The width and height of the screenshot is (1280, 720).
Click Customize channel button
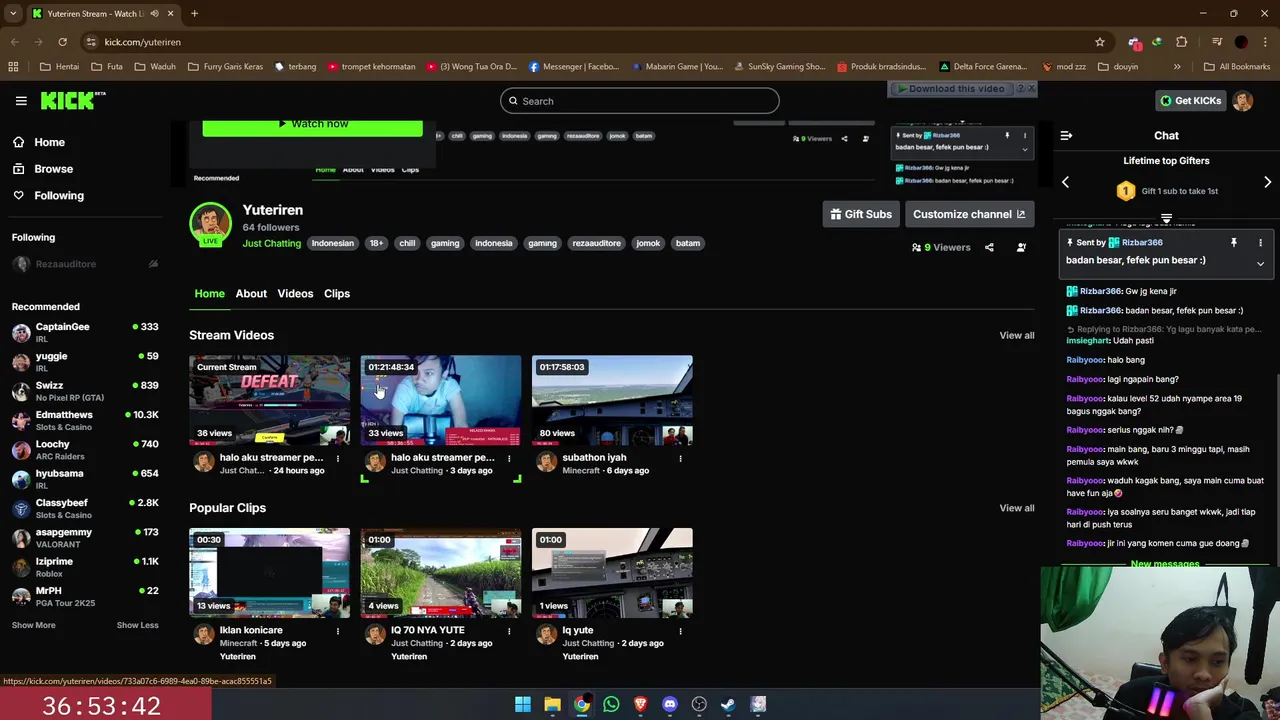pyautogui.click(x=969, y=214)
